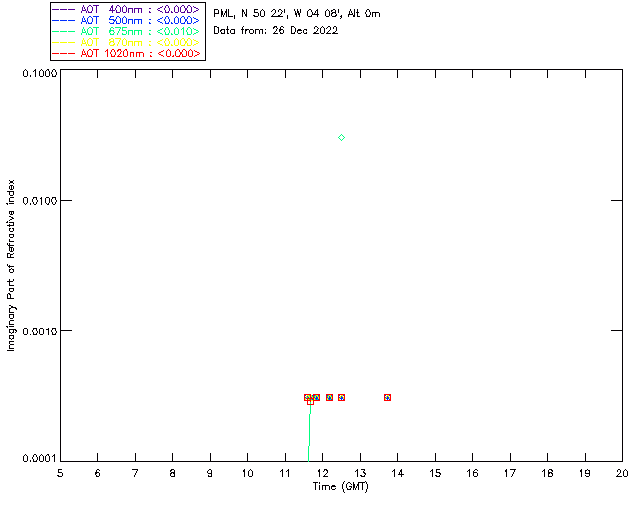640x512 pixels.
Task: Click the PML station location text
Action: [x=297, y=14]
